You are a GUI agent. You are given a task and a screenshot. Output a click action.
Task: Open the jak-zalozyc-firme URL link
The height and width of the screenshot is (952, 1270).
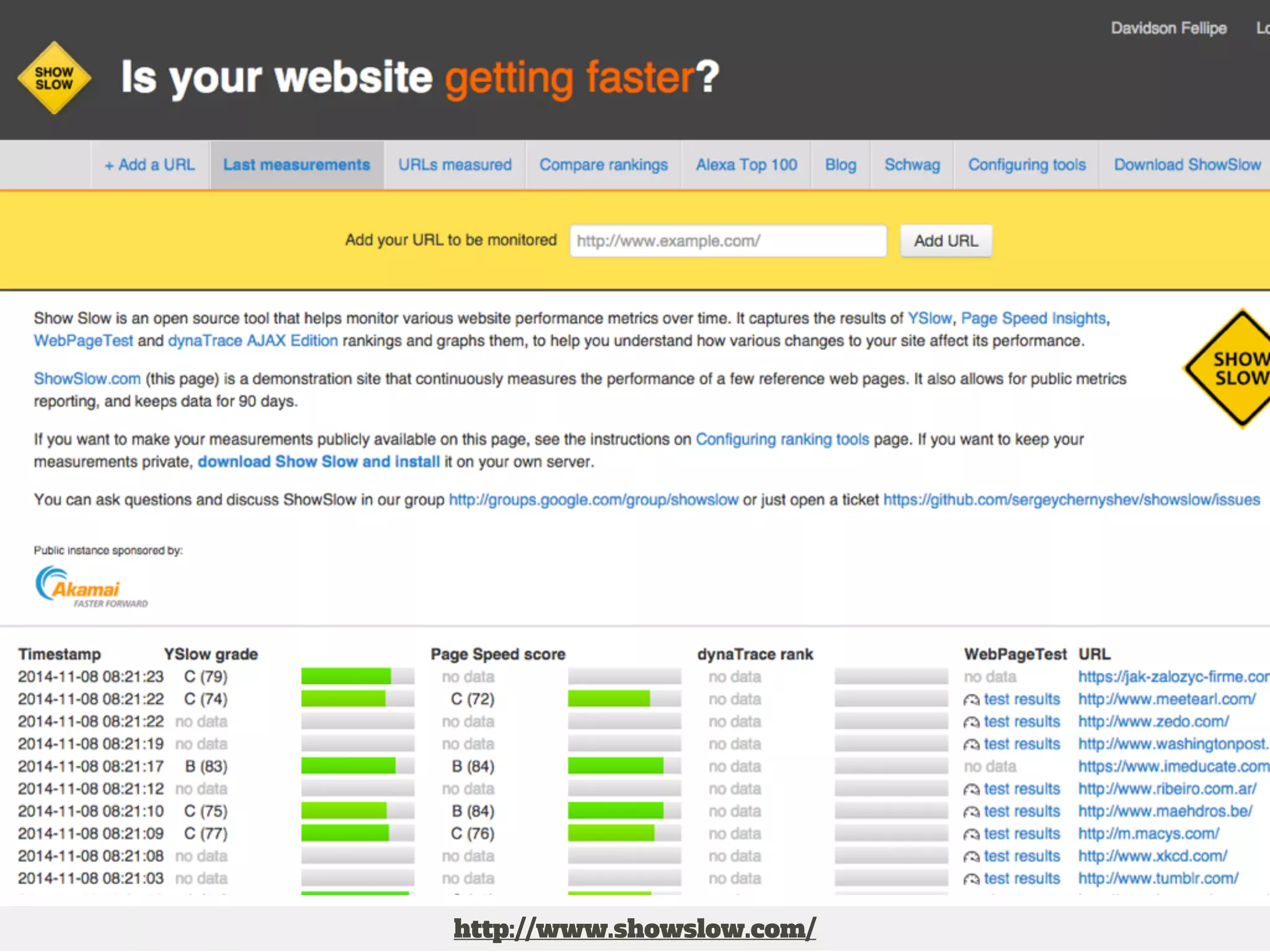(x=1174, y=677)
